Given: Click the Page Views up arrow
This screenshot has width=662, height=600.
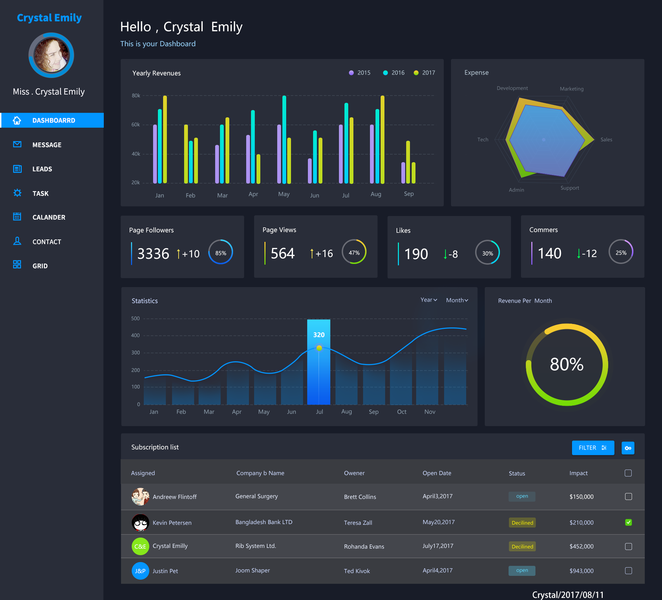Looking at the screenshot, I should [x=312, y=253].
